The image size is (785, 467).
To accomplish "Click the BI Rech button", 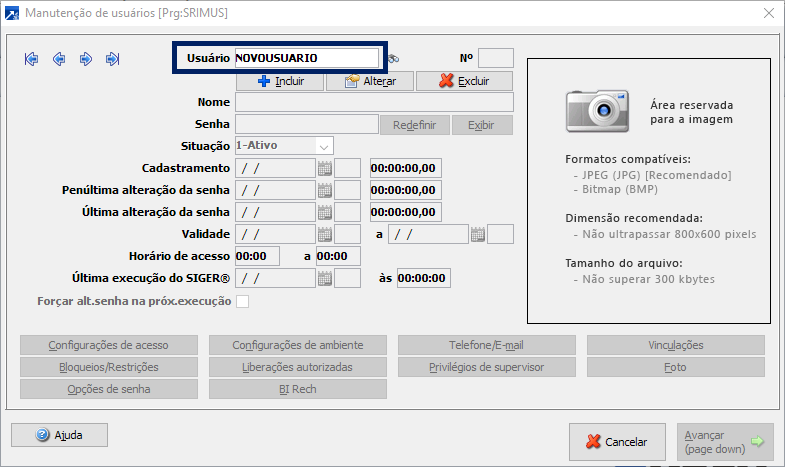I will (298, 389).
